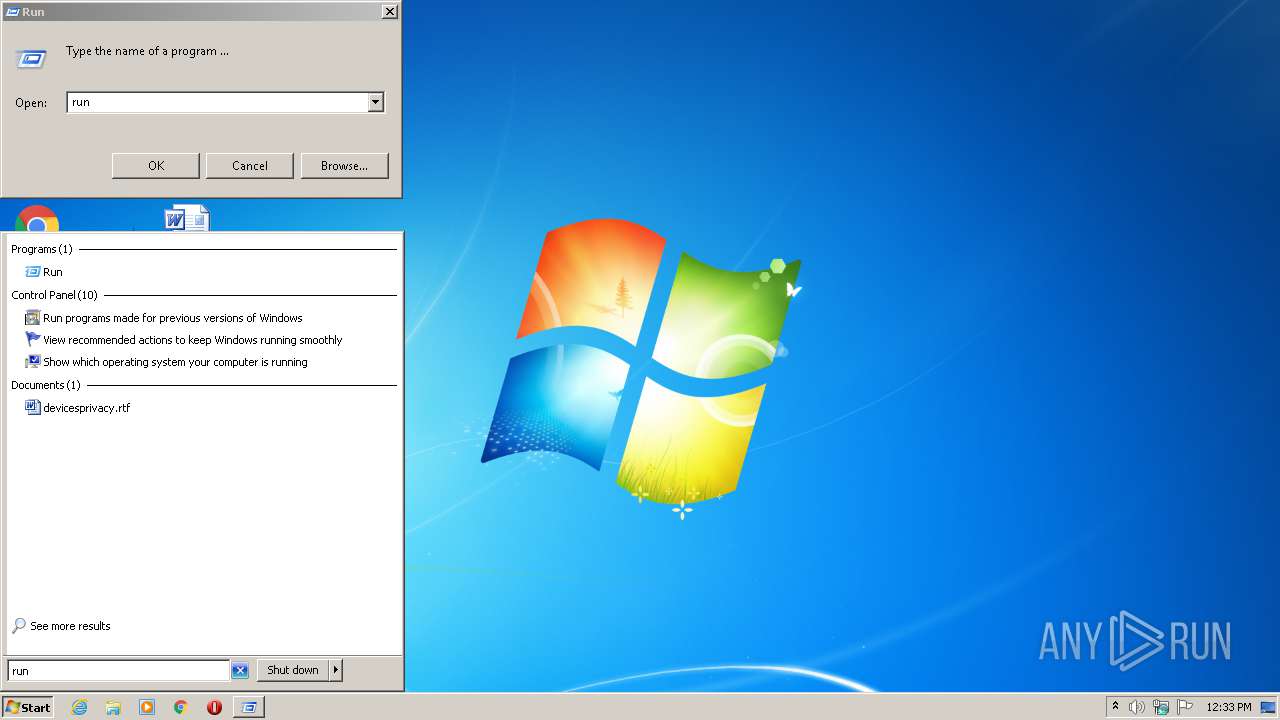Click the Programs (1) group header

coord(42,249)
